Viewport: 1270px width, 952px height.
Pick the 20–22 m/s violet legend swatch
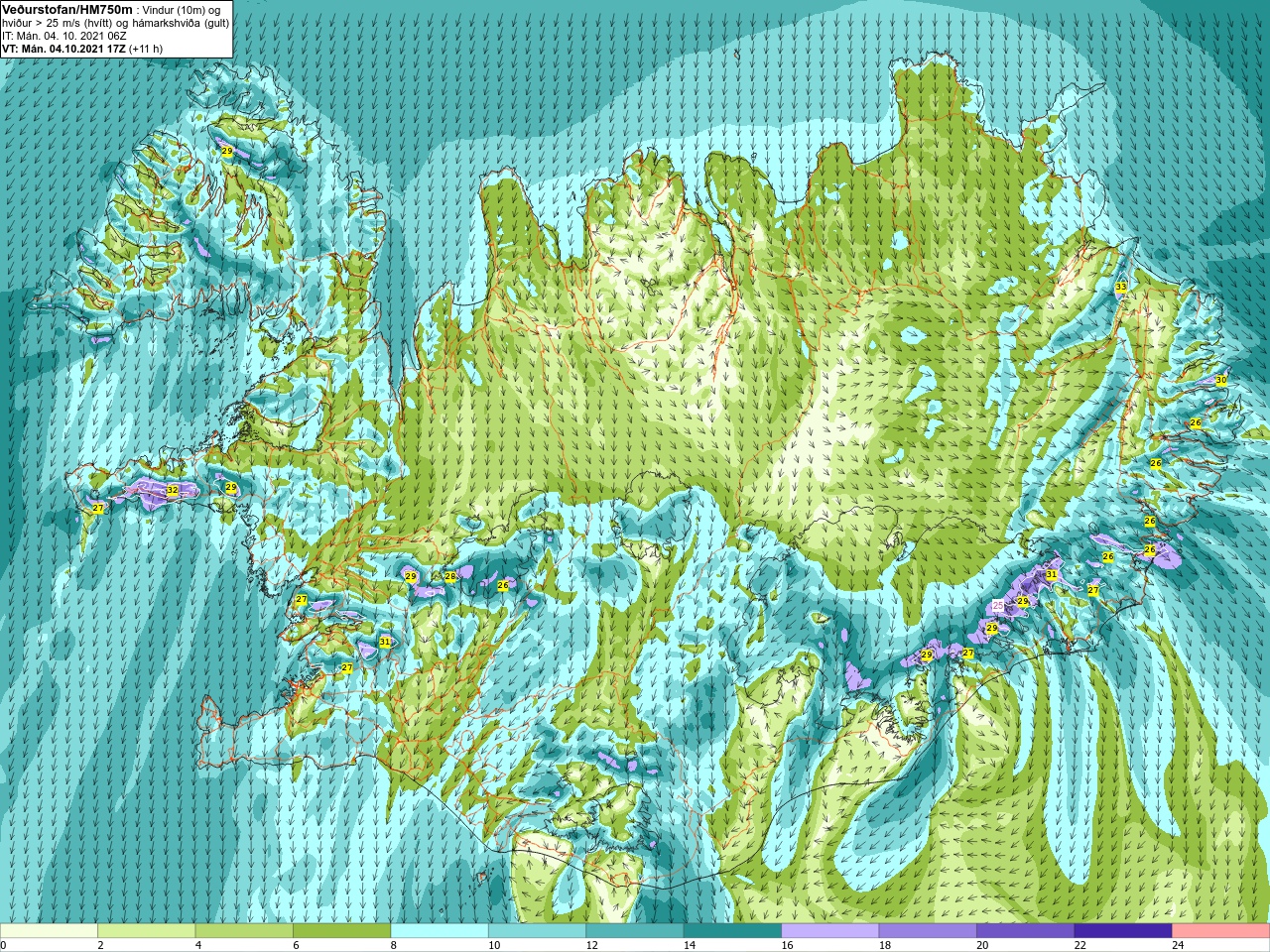tap(1026, 931)
